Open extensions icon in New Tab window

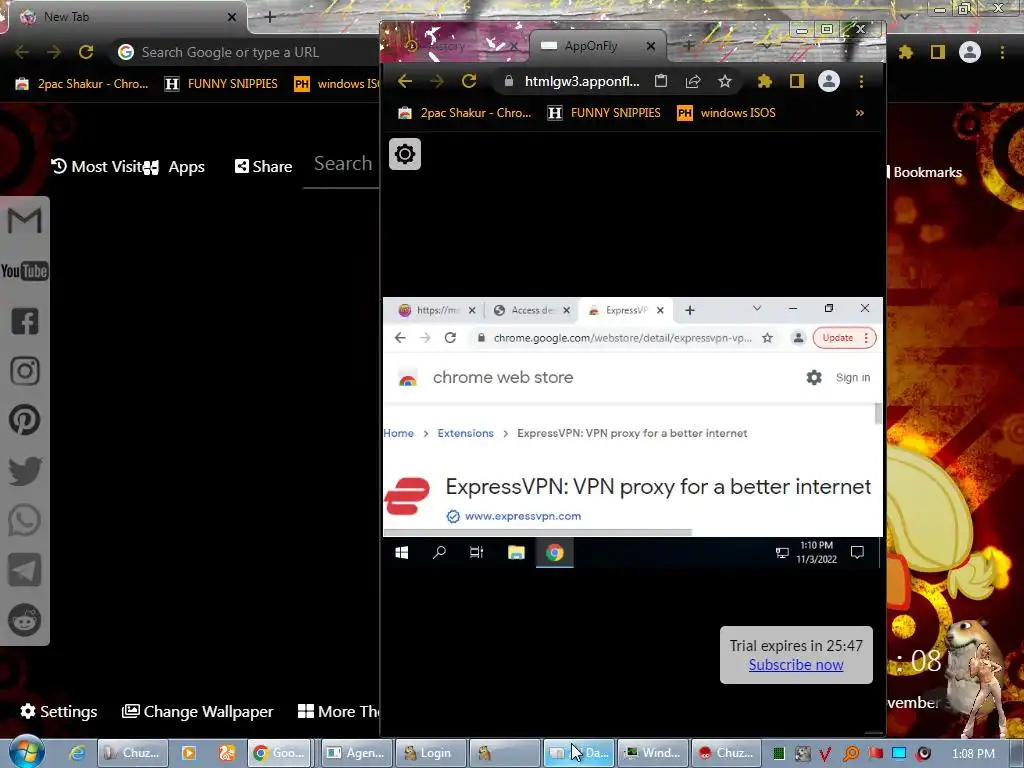click(906, 52)
